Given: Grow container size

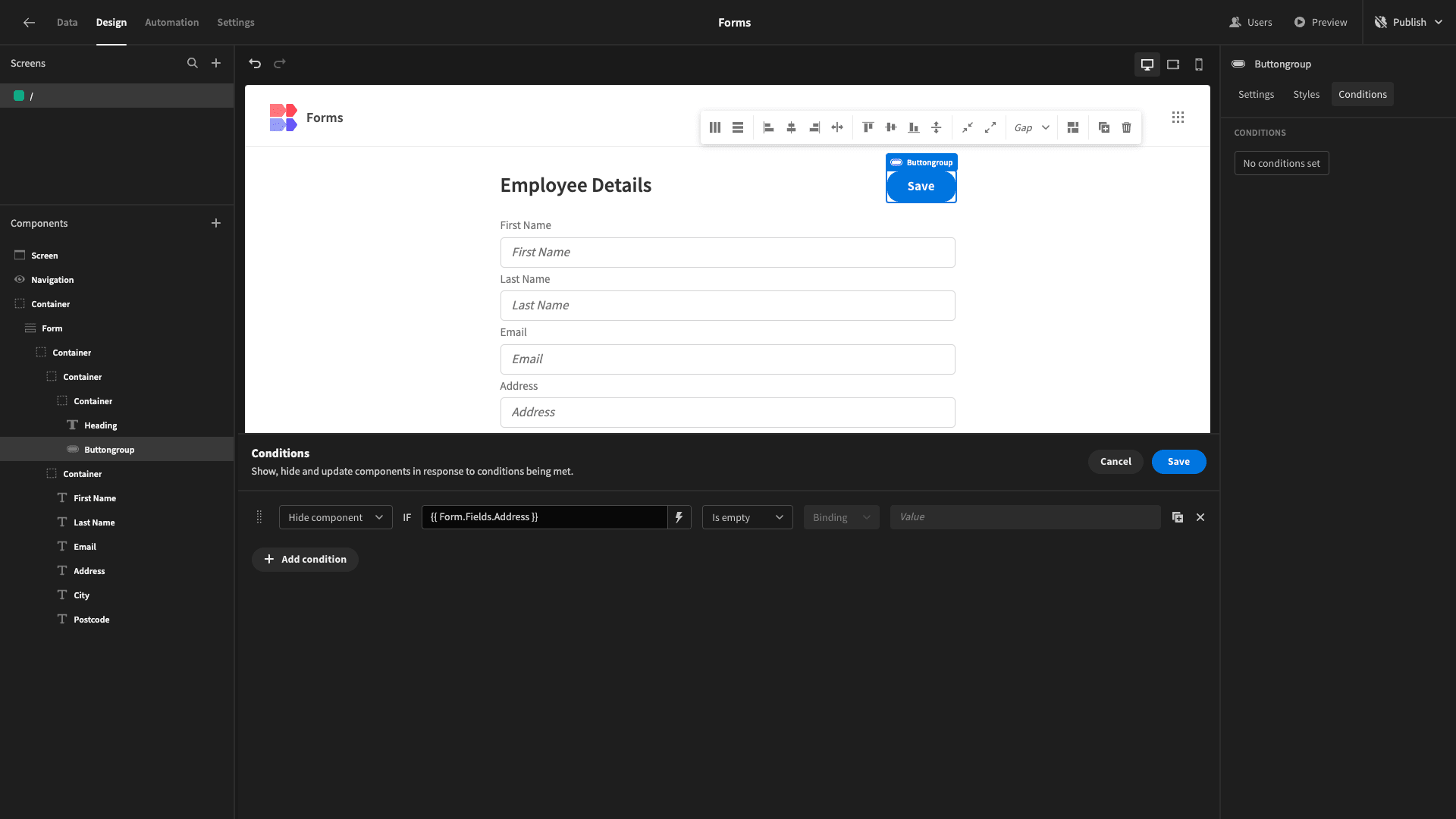Looking at the screenshot, I should [990, 127].
